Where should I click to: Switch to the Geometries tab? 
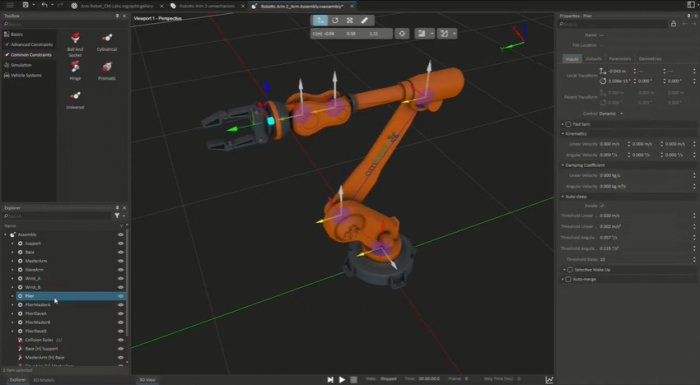point(650,59)
